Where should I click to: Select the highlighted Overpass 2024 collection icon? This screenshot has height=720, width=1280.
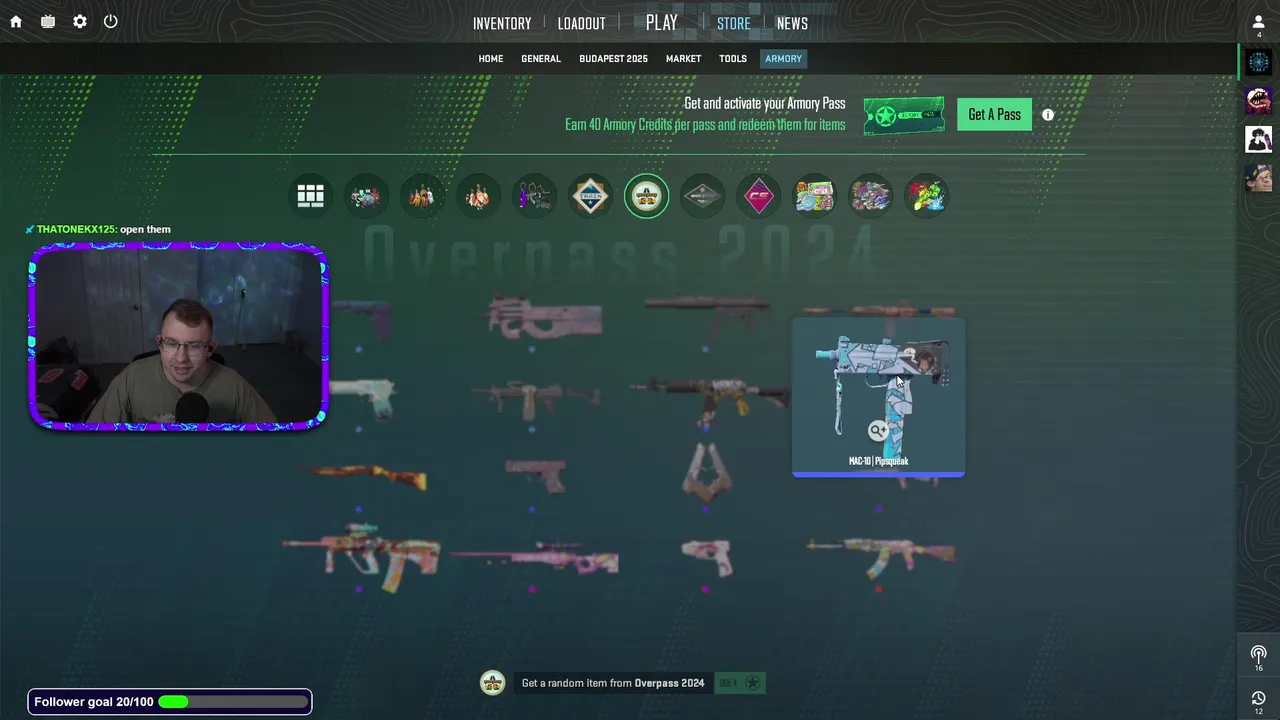pos(646,196)
